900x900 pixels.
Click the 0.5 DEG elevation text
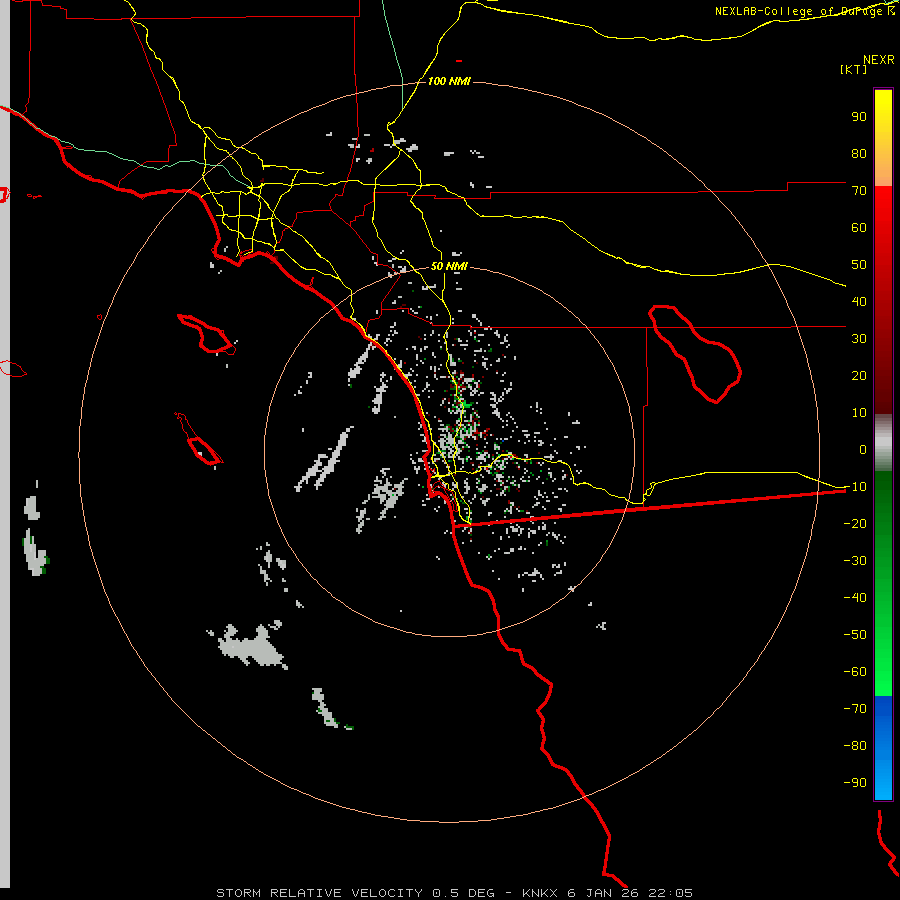tap(463, 893)
